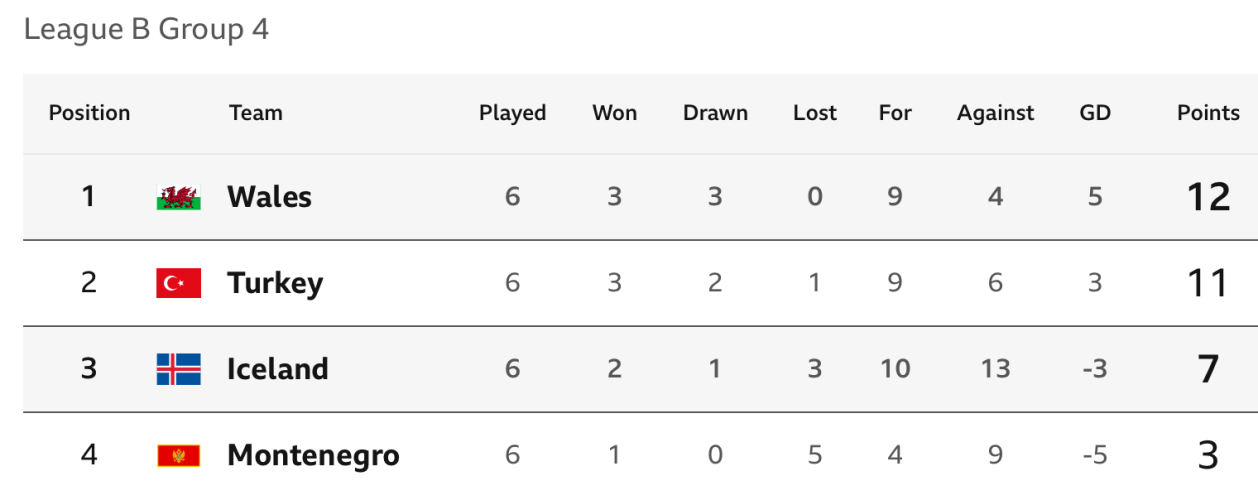The width and height of the screenshot is (1258, 500).
Task: Click the Position column header
Action: click(x=89, y=113)
